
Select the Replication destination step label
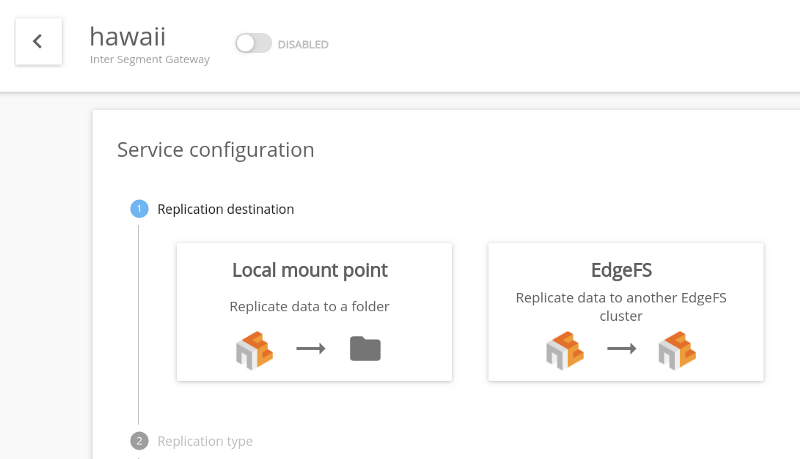(x=226, y=209)
